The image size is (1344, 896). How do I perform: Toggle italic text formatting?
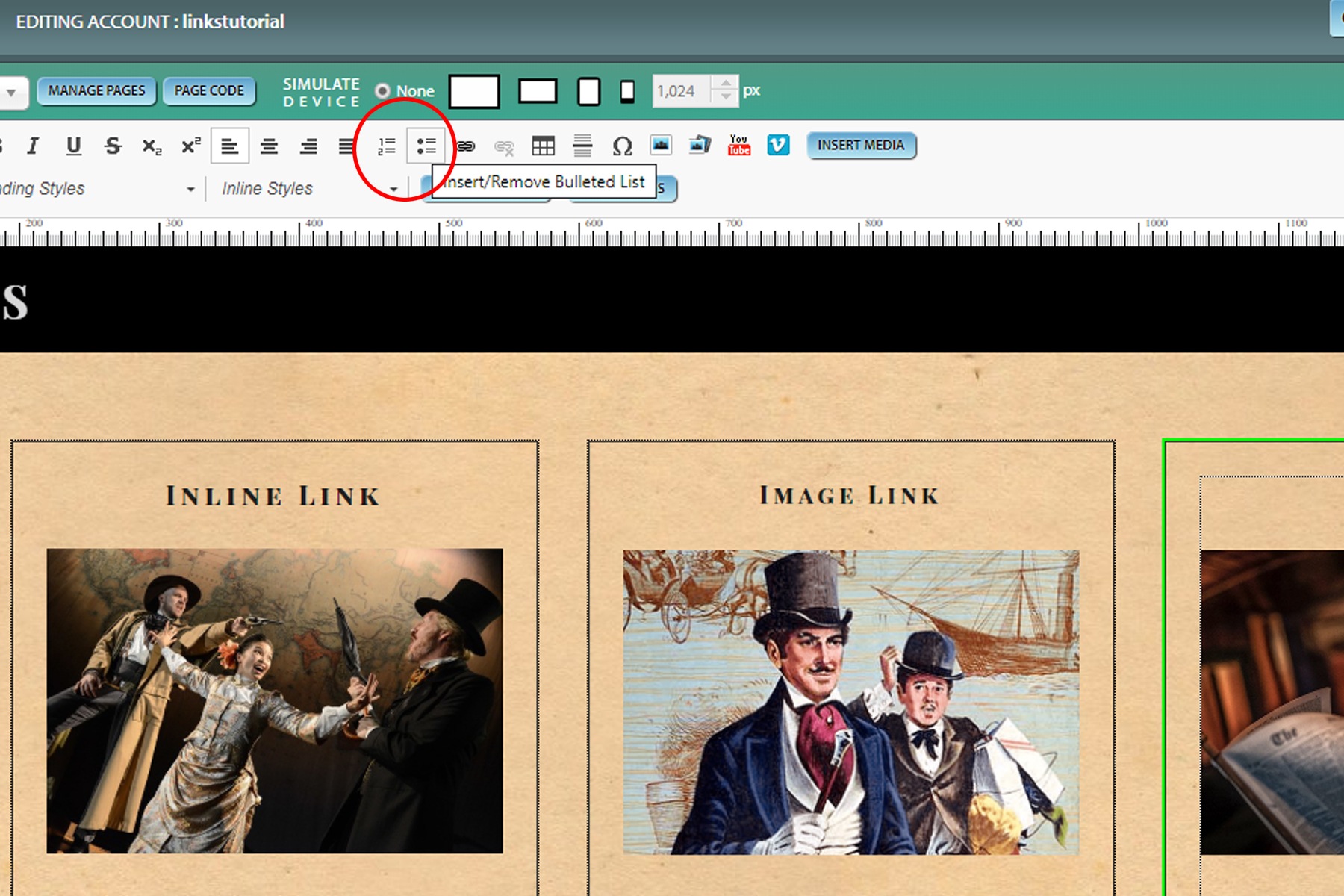click(33, 146)
